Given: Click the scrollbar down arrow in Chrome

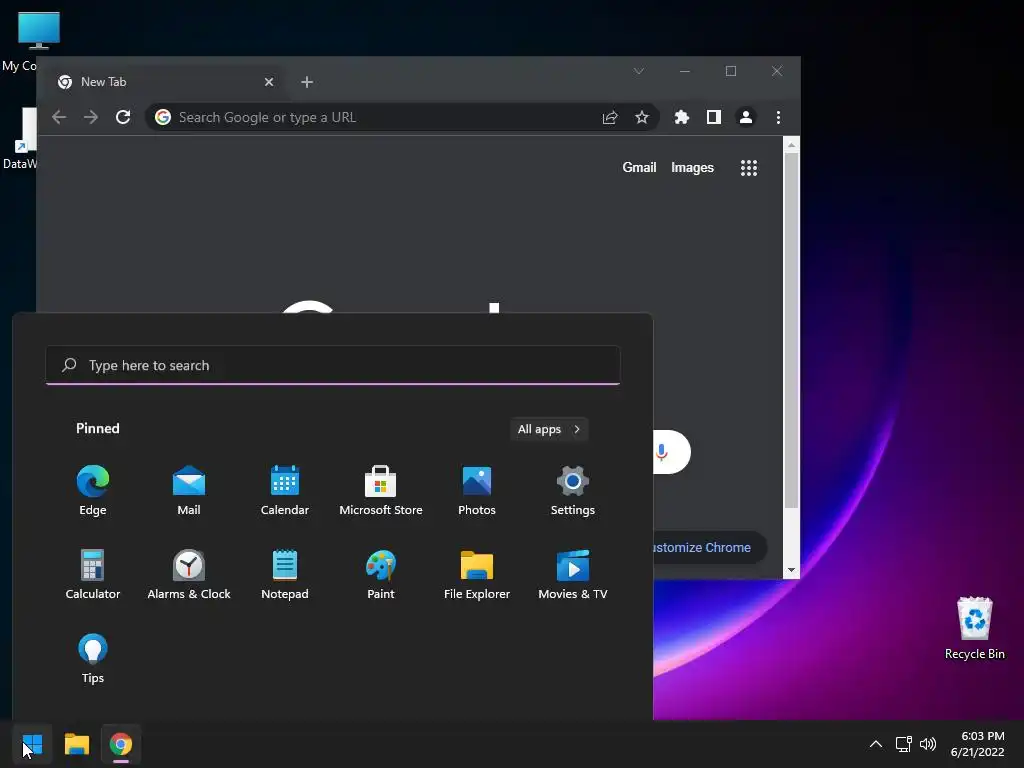Looking at the screenshot, I should click(x=792, y=570).
